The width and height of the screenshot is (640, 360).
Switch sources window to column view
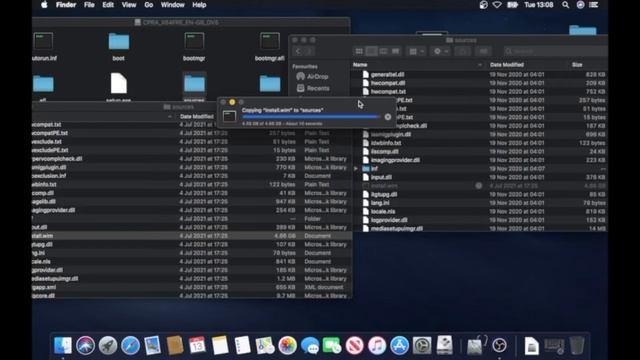pos(383,51)
